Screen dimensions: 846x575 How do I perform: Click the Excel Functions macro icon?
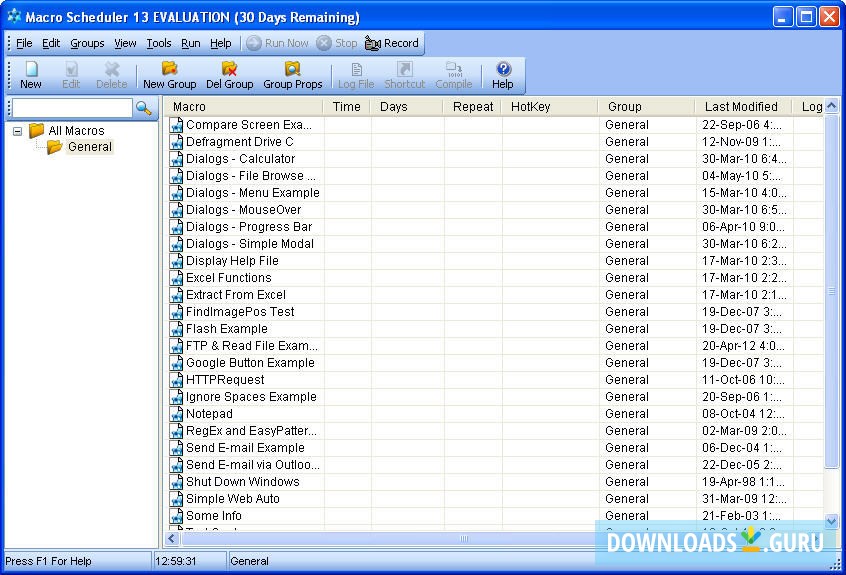[176, 278]
